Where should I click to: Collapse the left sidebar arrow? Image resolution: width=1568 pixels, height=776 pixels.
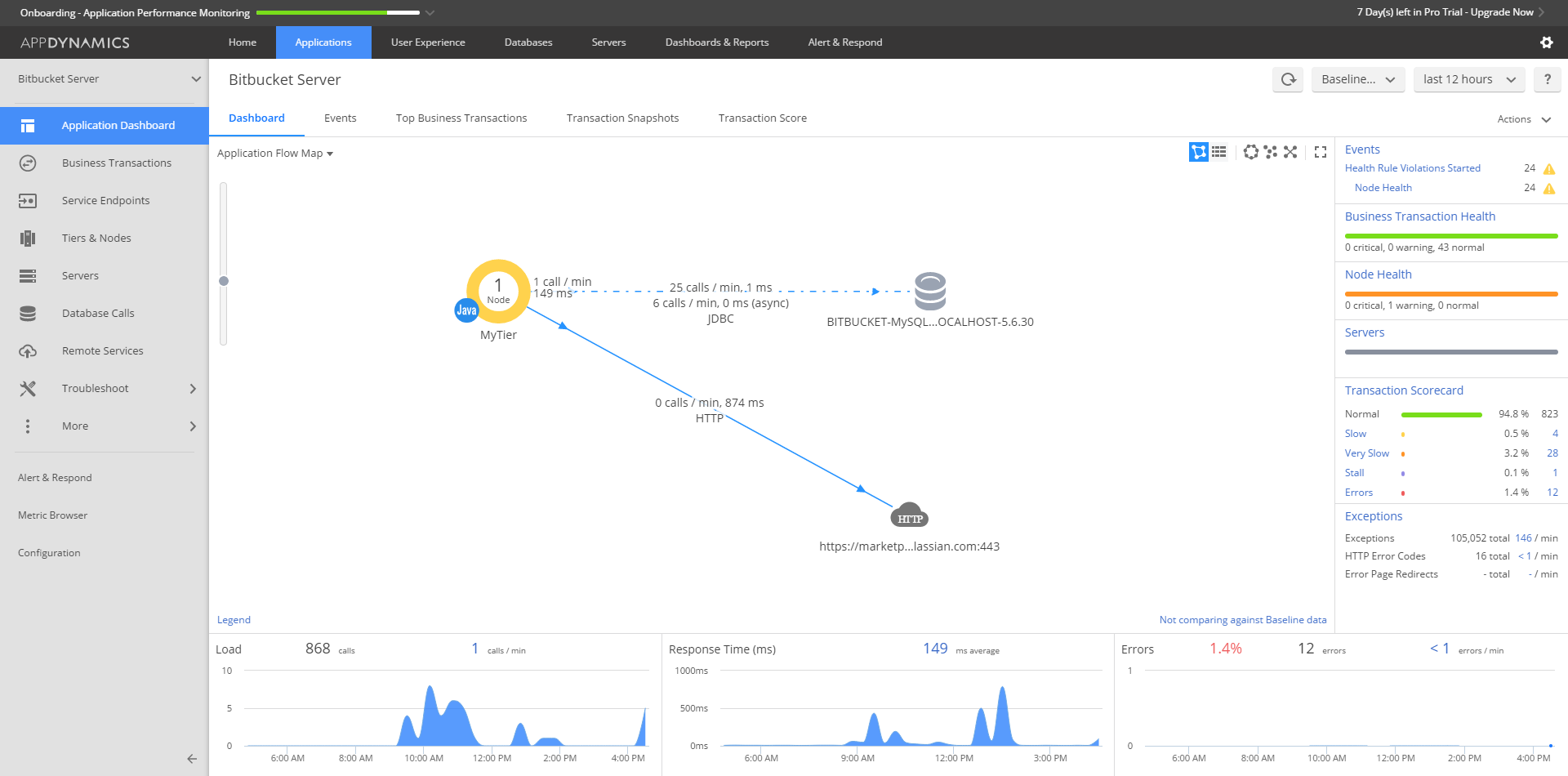point(192,759)
